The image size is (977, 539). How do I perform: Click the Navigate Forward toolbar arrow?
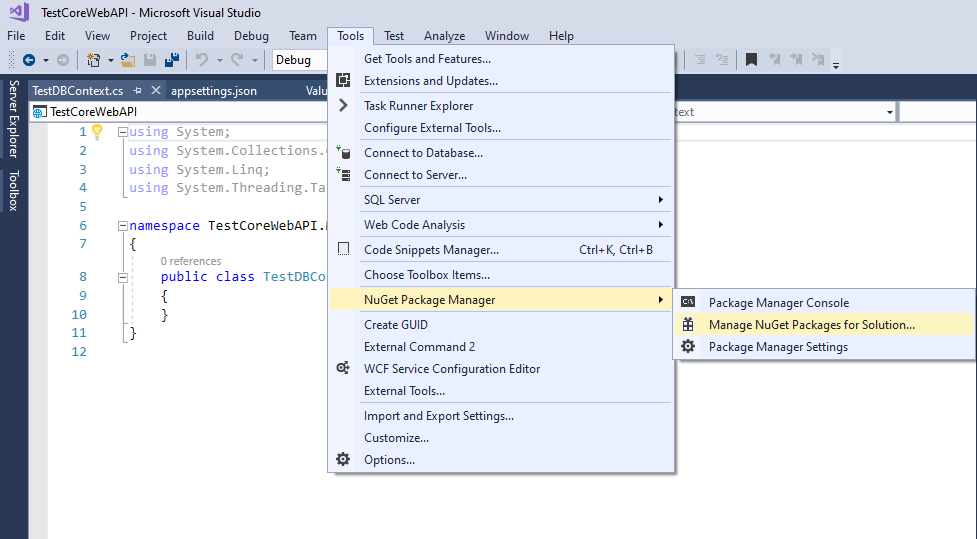(63, 60)
